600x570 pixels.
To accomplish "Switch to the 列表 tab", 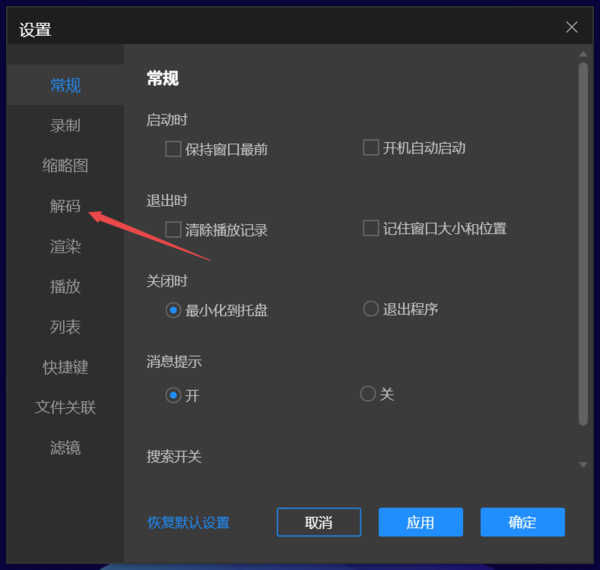I will (65, 327).
